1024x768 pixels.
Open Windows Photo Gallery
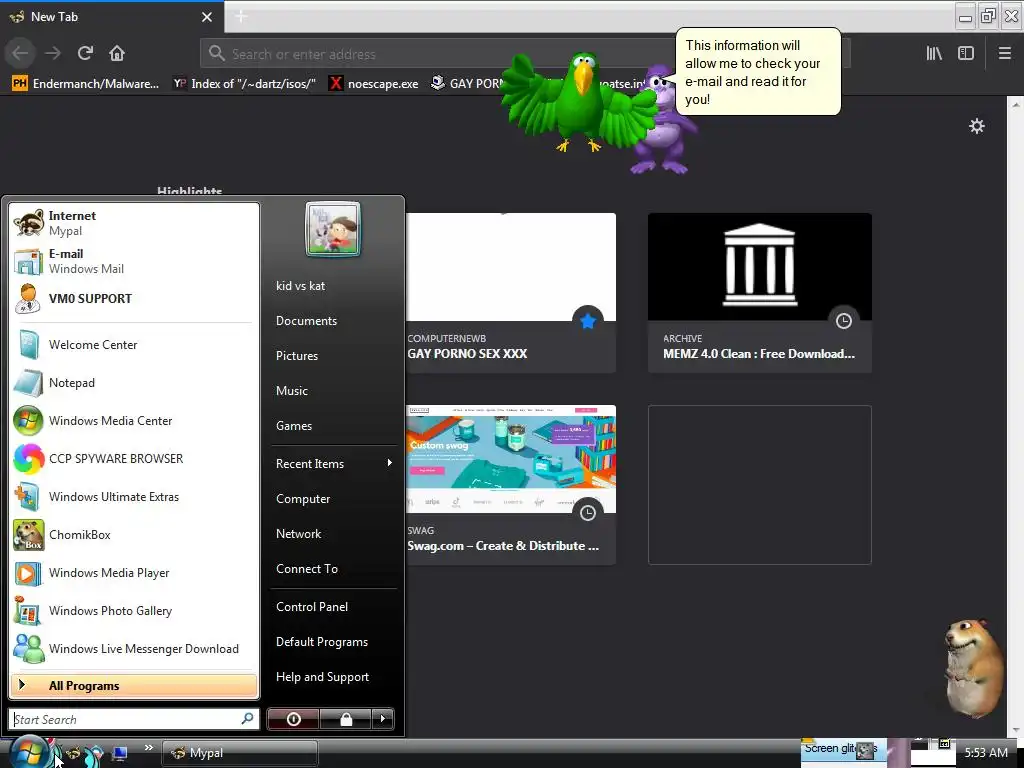point(134,611)
